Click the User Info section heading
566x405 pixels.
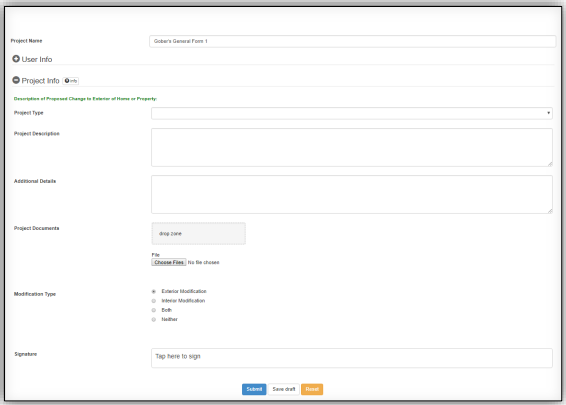coord(37,59)
